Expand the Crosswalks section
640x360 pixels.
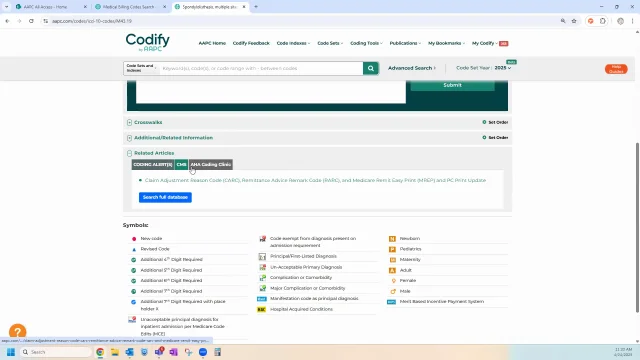coord(129,122)
